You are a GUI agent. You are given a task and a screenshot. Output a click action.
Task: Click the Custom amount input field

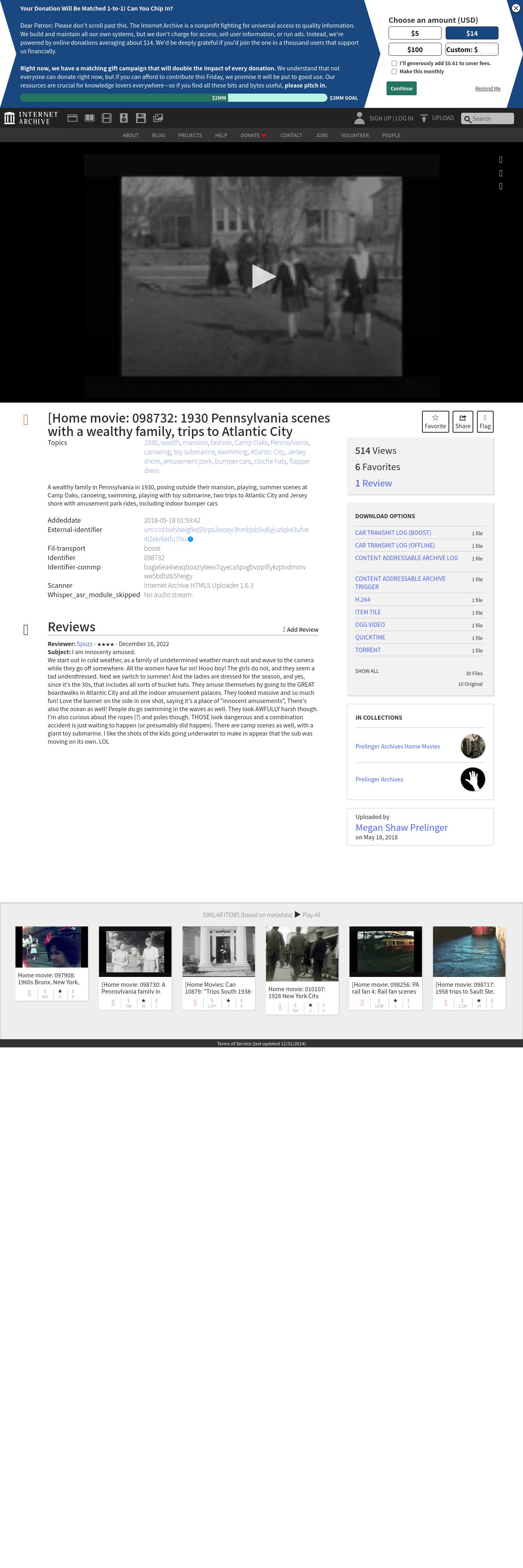coord(488,49)
